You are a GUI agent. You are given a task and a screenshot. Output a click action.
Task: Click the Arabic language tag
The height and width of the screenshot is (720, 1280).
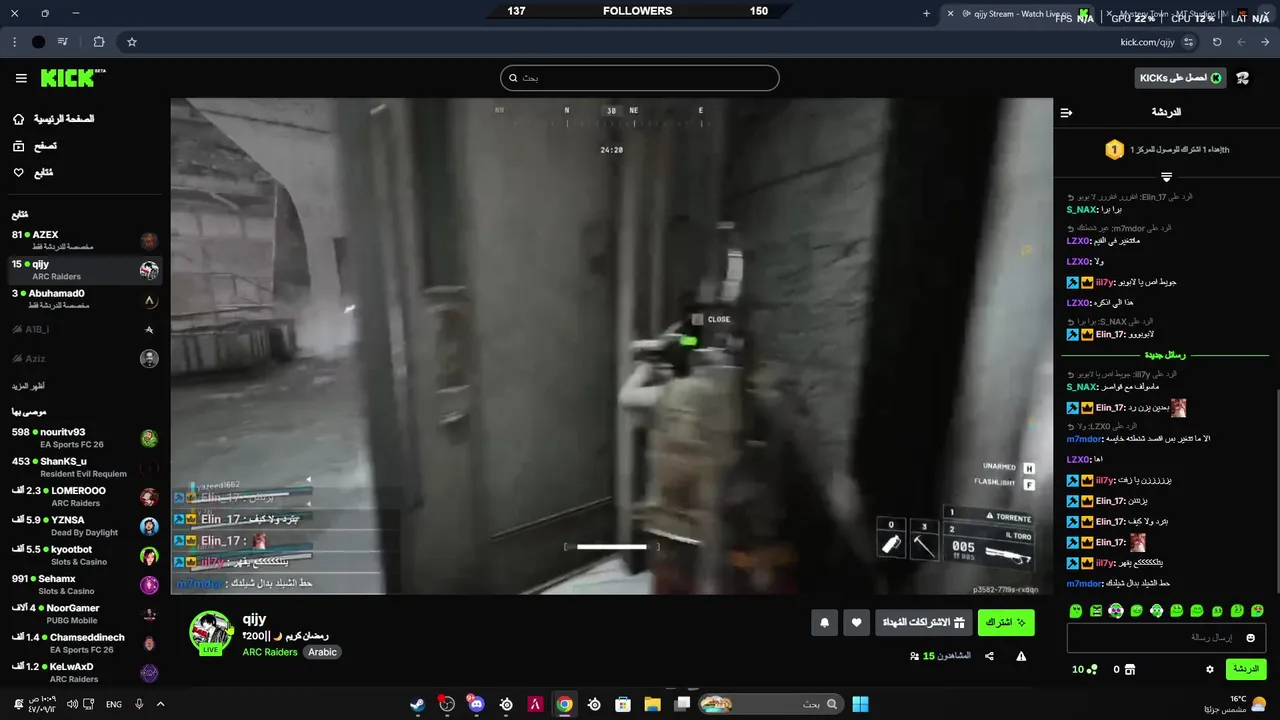tap(322, 652)
